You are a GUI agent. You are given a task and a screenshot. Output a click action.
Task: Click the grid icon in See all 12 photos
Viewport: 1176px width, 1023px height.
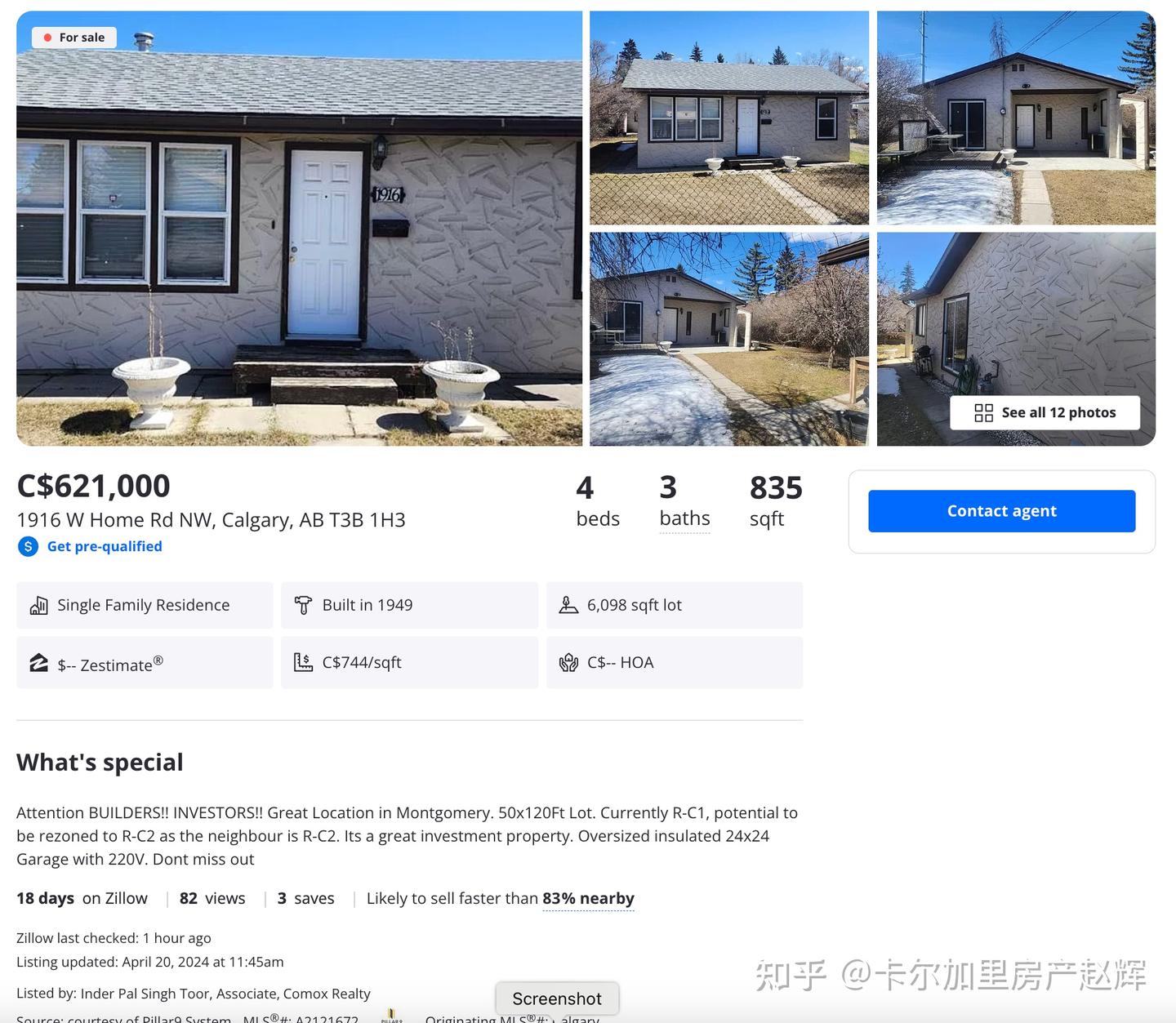pos(983,413)
